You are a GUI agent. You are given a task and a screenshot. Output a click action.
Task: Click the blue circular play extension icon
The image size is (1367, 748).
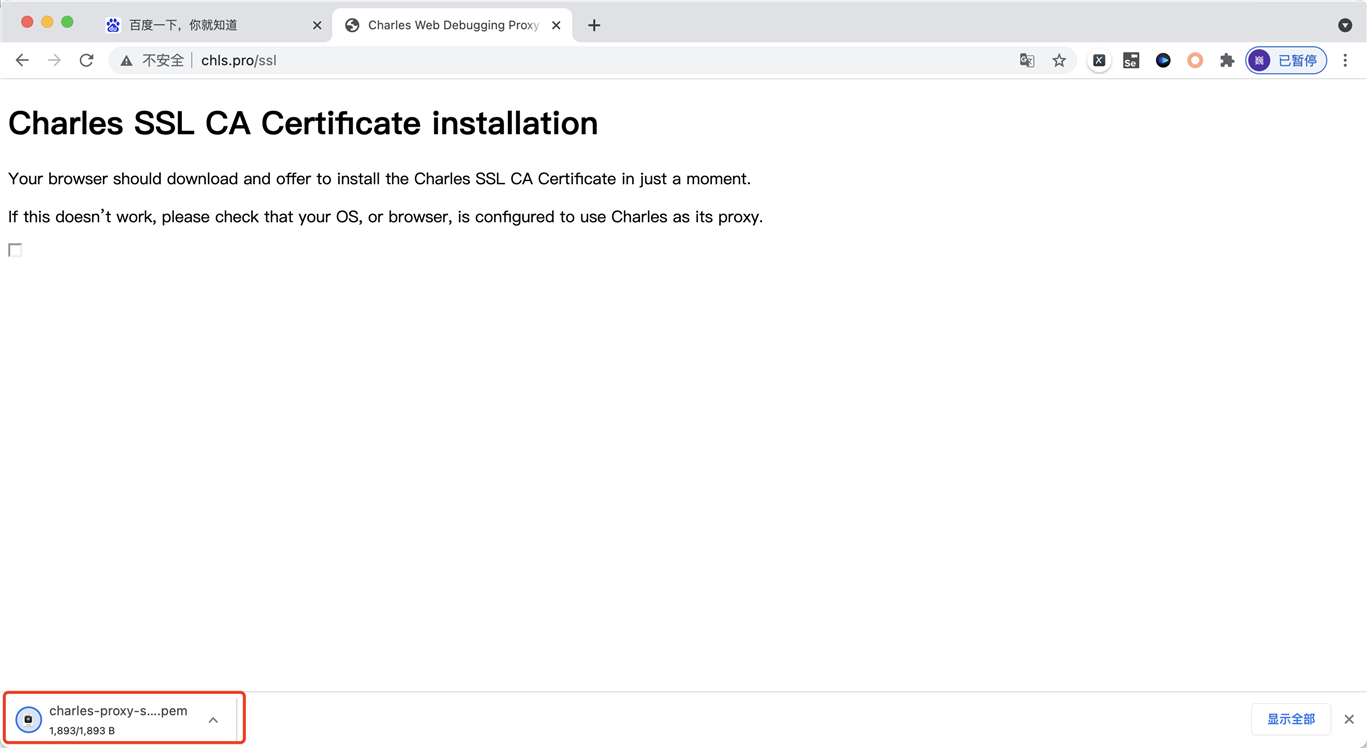pyautogui.click(x=1163, y=61)
